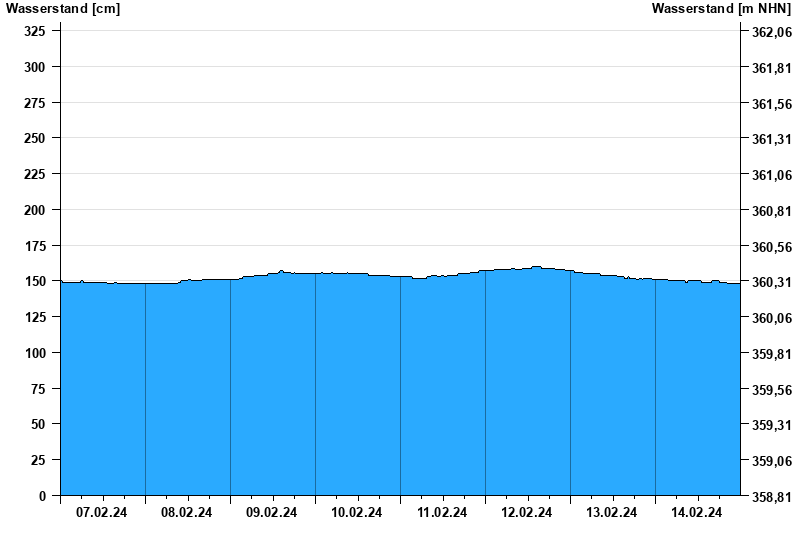Select the 361,06 tick label on the right axis
The height and width of the screenshot is (550, 800).
(x=771, y=175)
